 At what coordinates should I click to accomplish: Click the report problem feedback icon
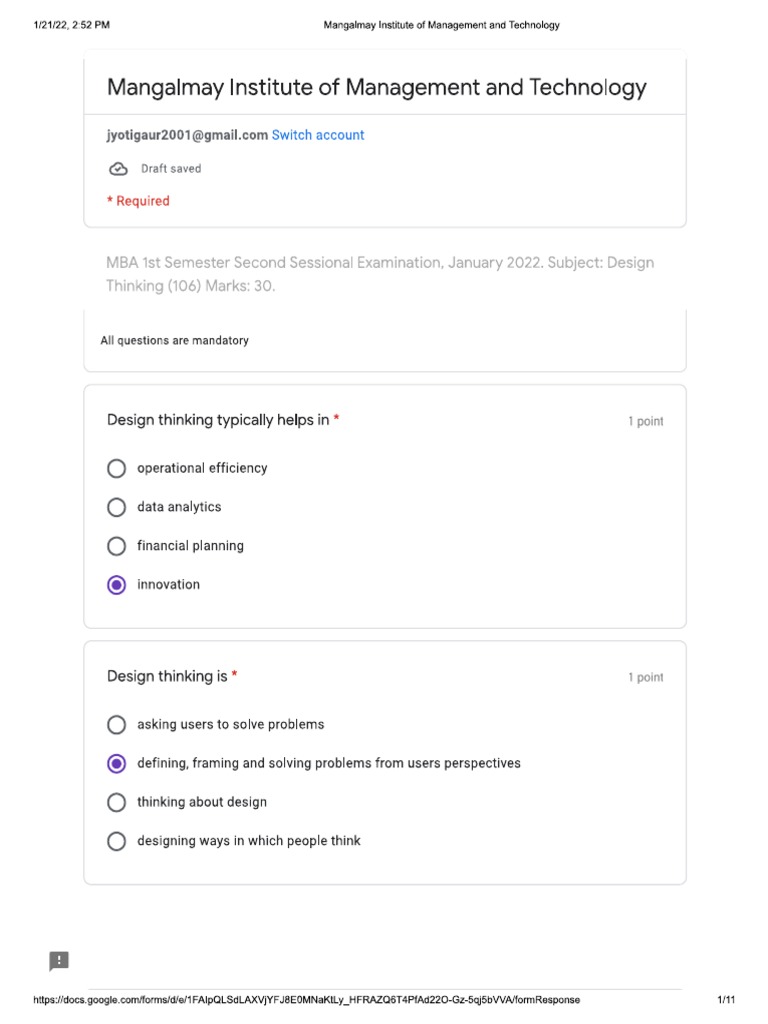point(59,961)
